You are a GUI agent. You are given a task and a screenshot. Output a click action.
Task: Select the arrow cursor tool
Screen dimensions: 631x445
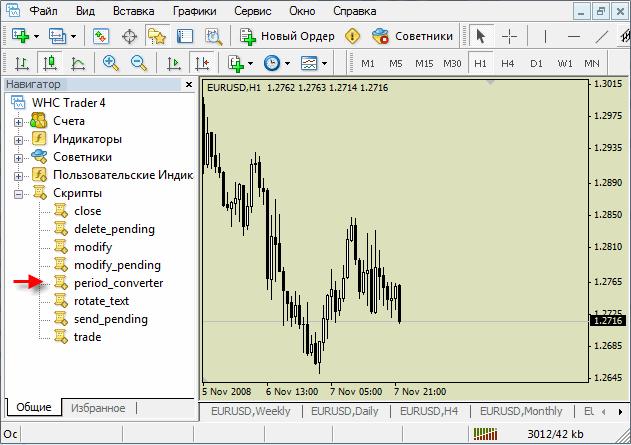(481, 36)
